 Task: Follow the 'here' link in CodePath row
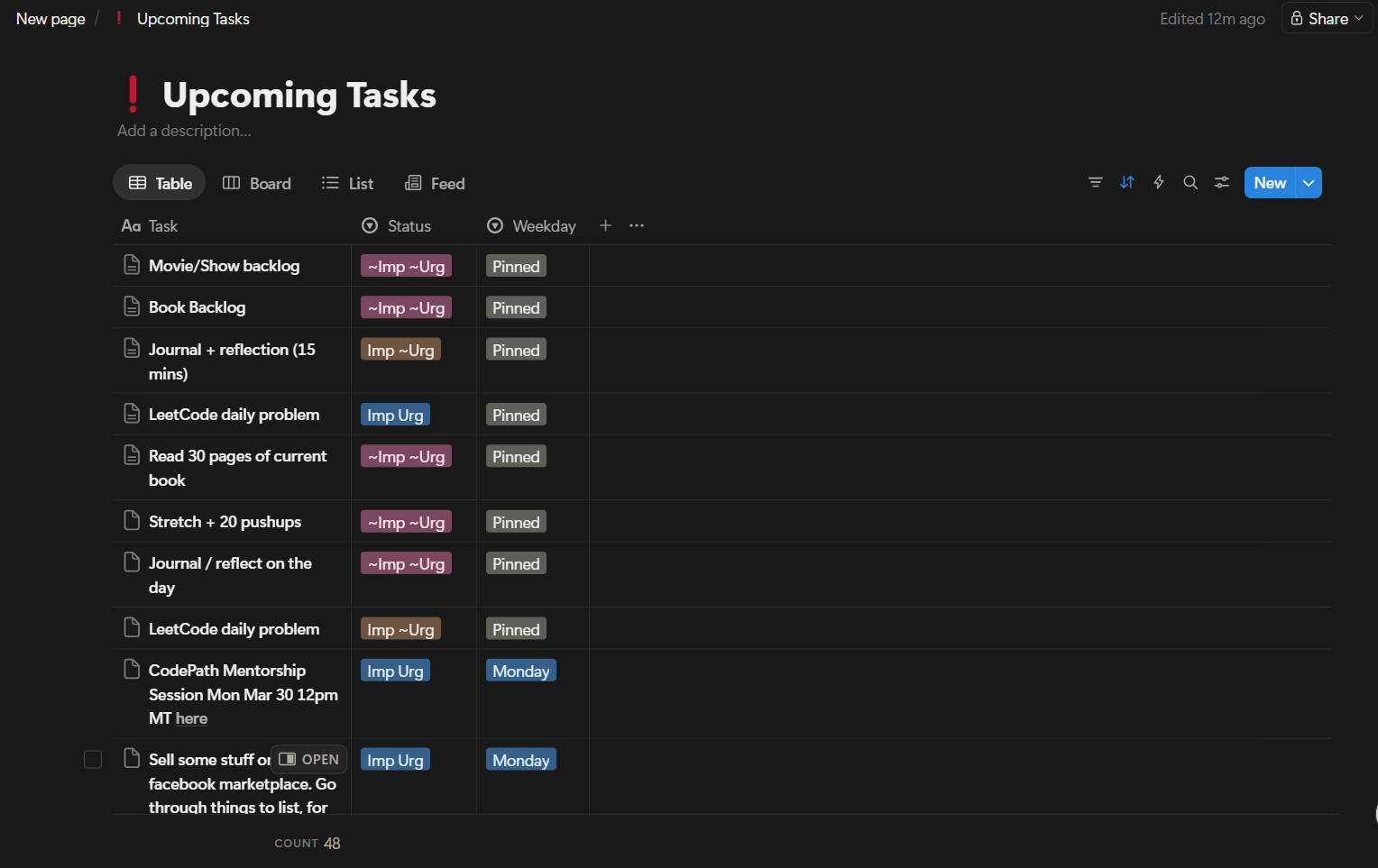191,718
